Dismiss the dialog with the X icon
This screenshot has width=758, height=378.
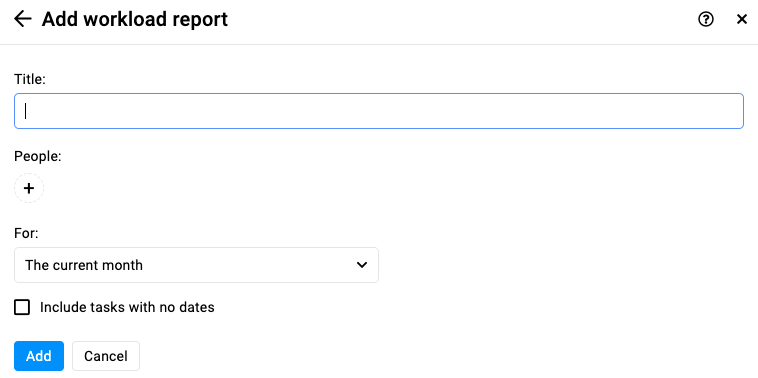(x=742, y=19)
